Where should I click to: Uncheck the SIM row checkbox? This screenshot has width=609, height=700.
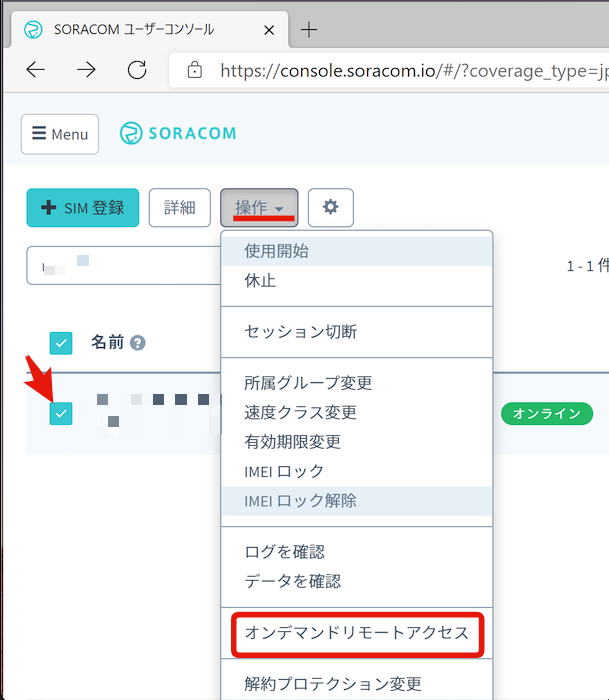click(61, 413)
